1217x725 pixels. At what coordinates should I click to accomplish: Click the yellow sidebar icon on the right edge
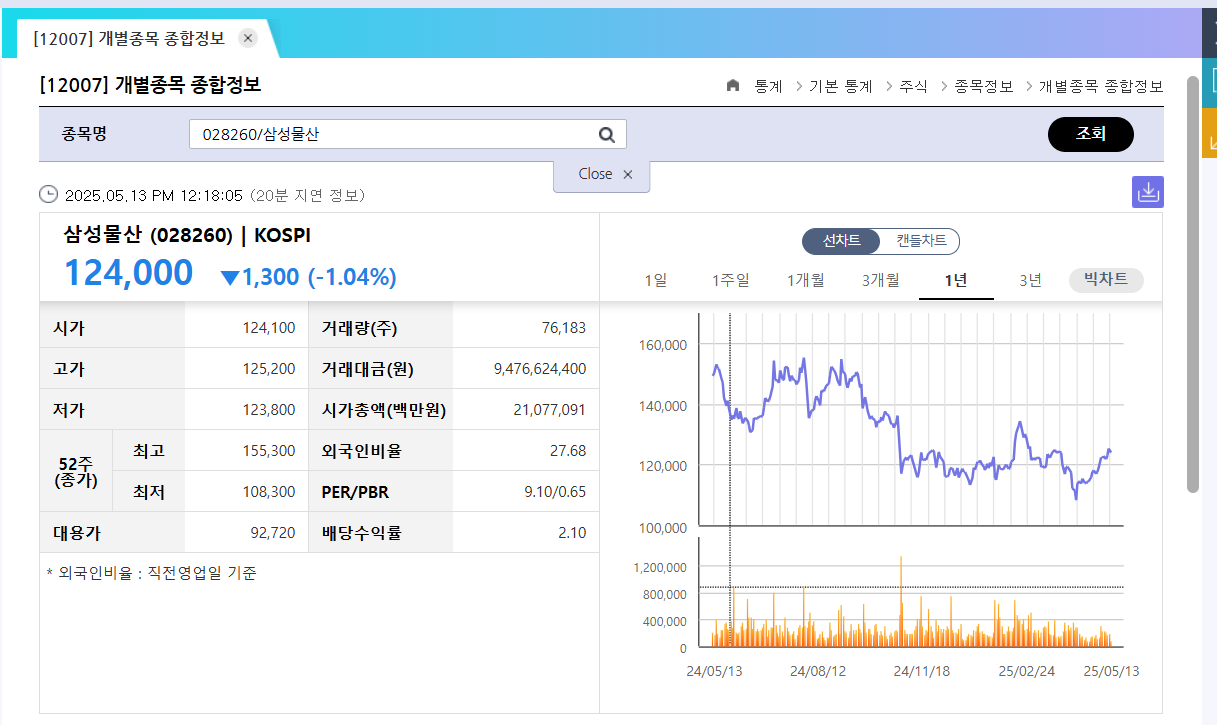tap(1211, 130)
